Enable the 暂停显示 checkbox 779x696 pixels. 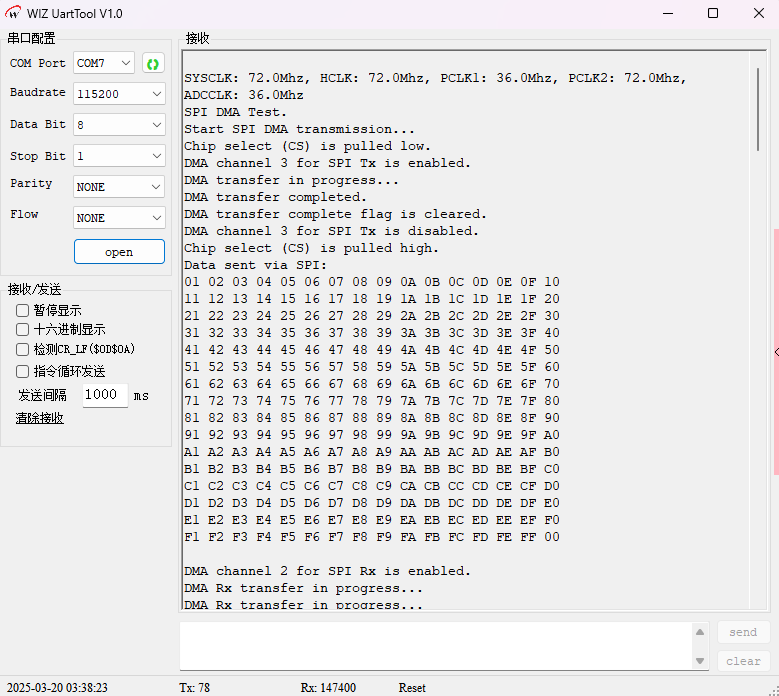click(x=22, y=311)
